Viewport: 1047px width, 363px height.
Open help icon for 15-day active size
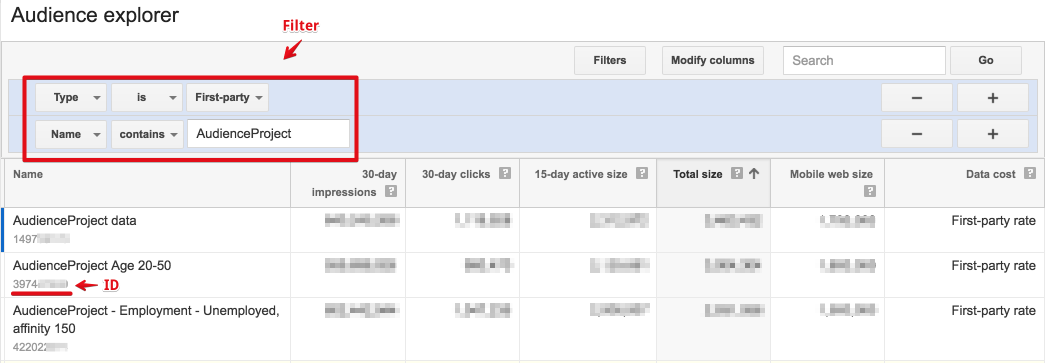642,173
